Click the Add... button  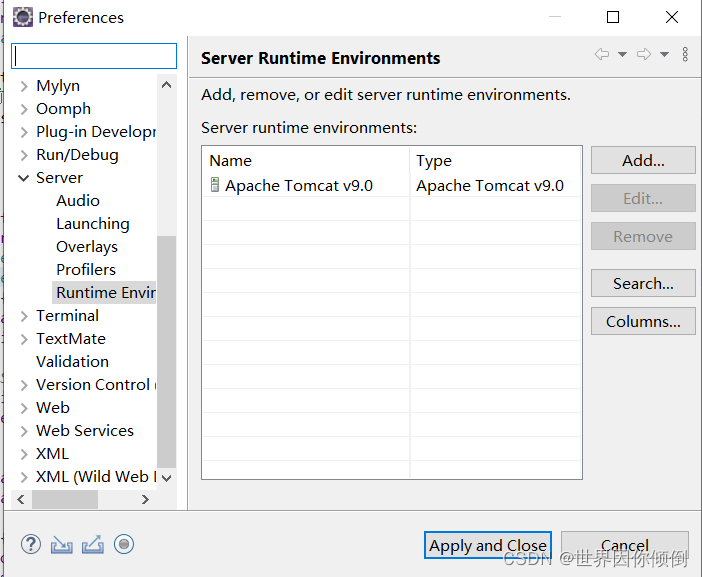[x=643, y=160]
